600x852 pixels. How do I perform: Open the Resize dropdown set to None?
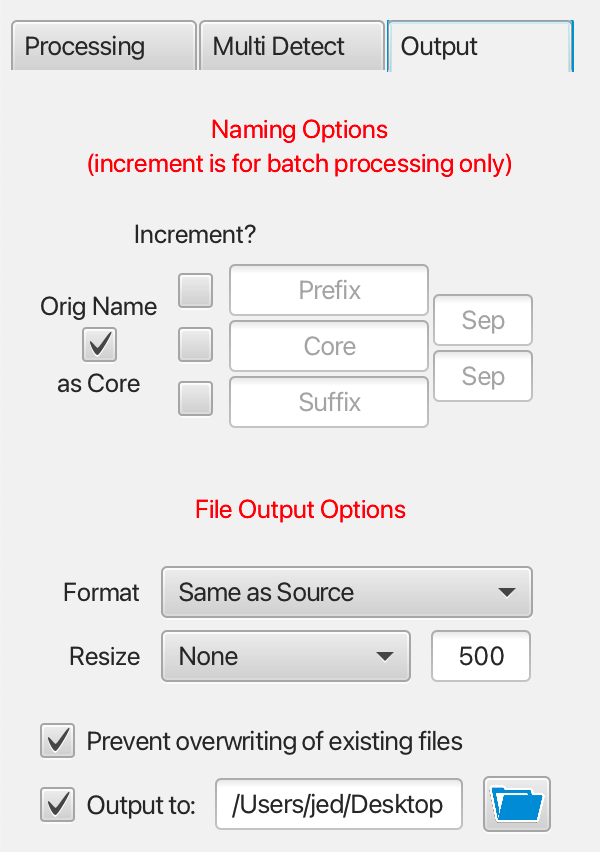click(286, 656)
